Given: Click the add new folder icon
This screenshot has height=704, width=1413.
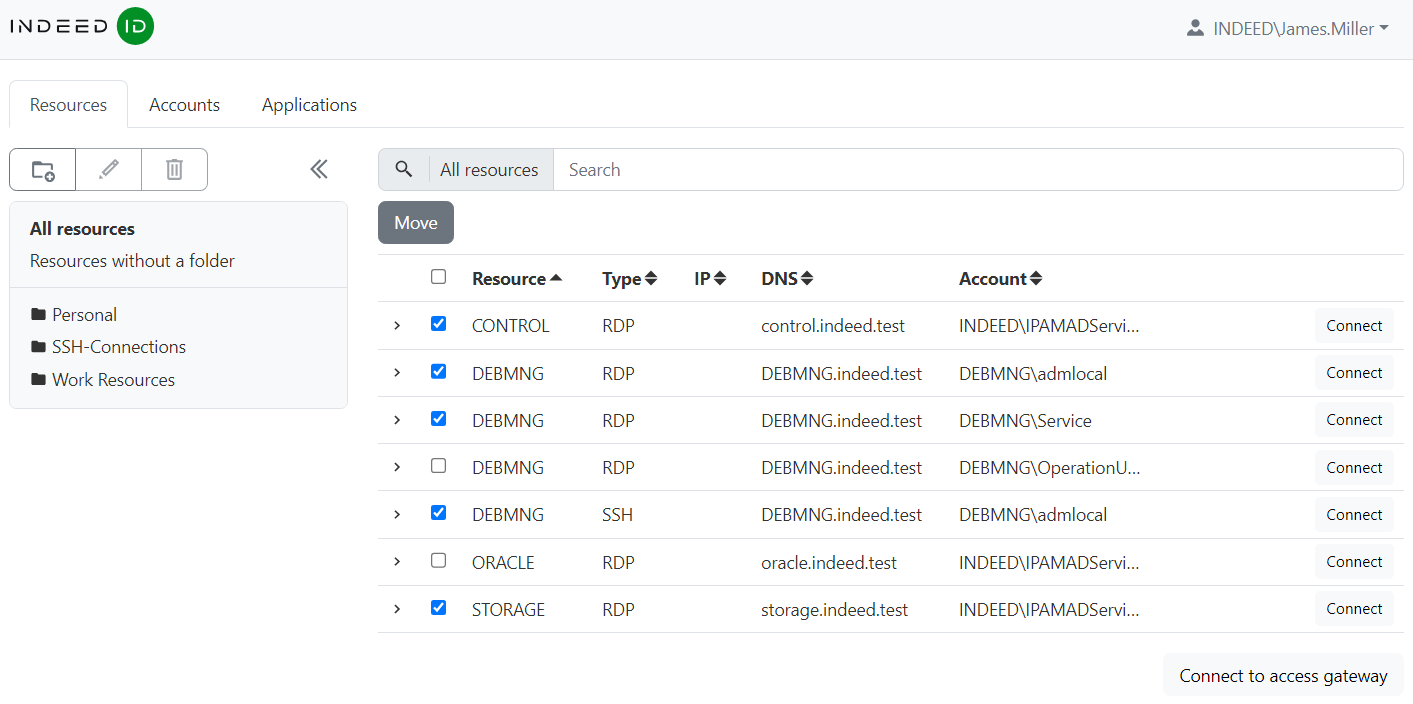Looking at the screenshot, I should pyautogui.click(x=43, y=170).
